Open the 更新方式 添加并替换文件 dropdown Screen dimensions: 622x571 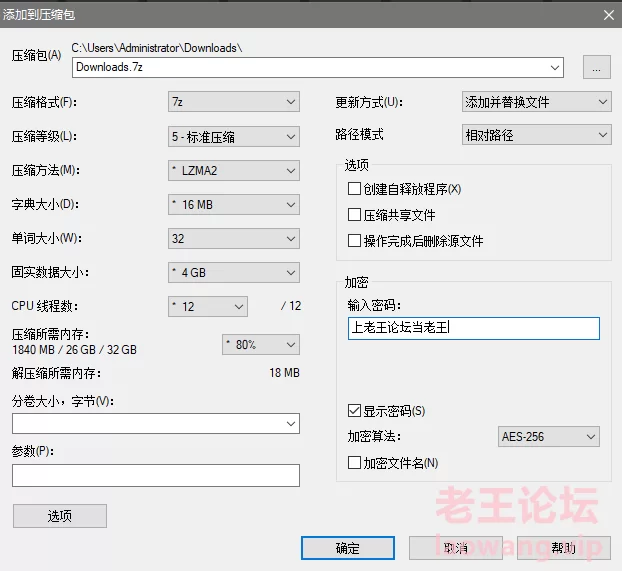(536, 102)
